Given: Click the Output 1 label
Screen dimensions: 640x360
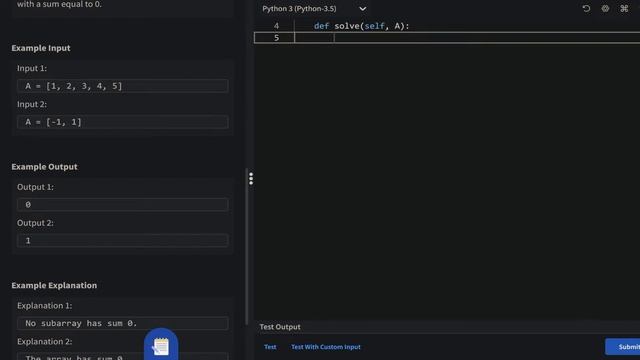Looking at the screenshot, I should pyautogui.click(x=35, y=187).
